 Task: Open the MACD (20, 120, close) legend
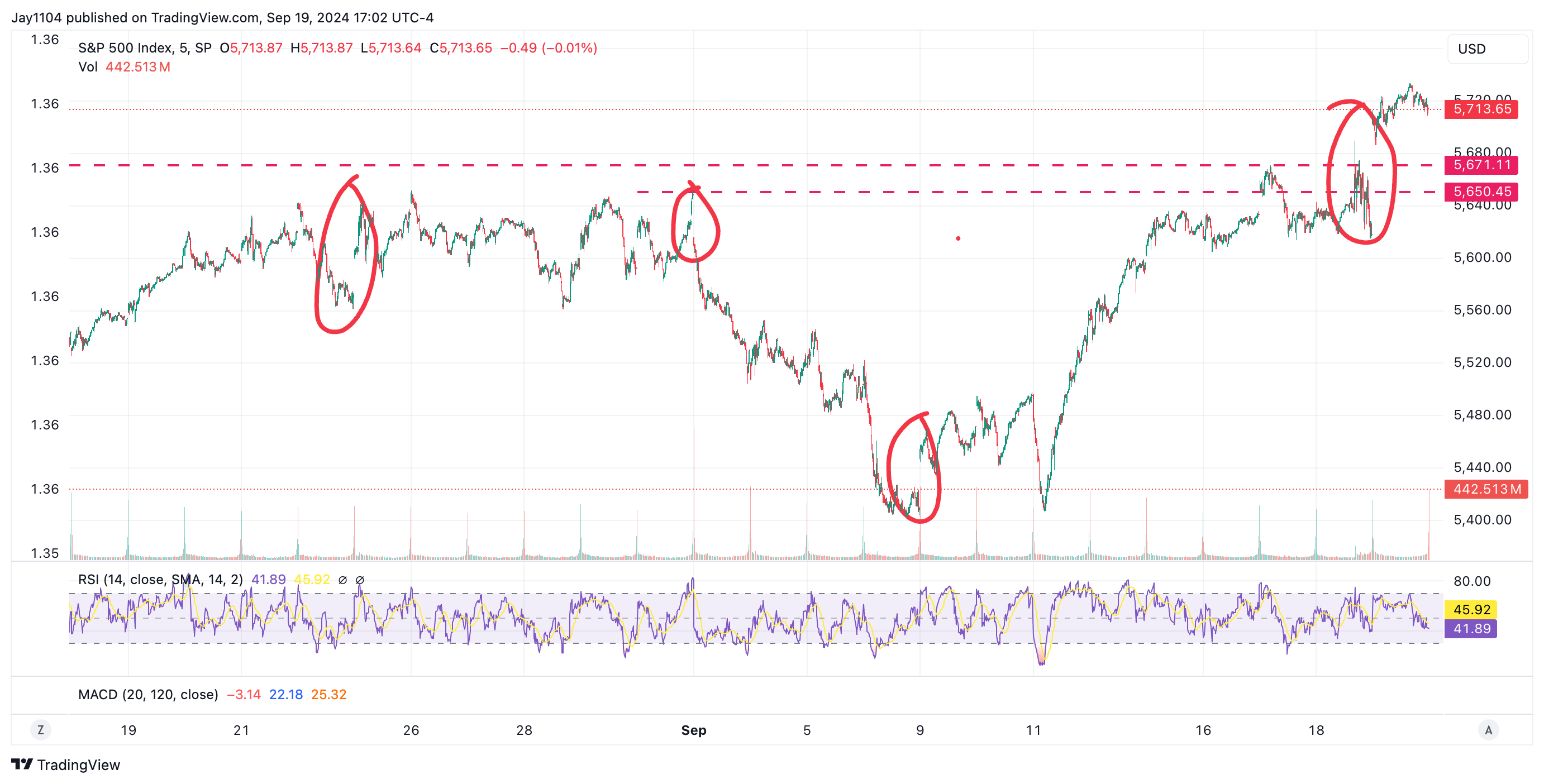point(148,694)
